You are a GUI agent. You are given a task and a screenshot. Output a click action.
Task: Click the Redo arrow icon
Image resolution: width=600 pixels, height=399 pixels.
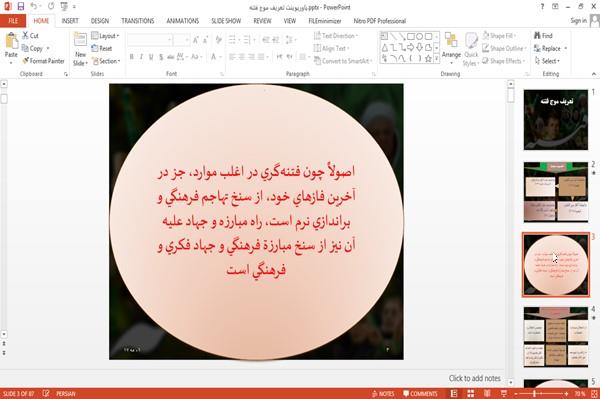(51, 7)
